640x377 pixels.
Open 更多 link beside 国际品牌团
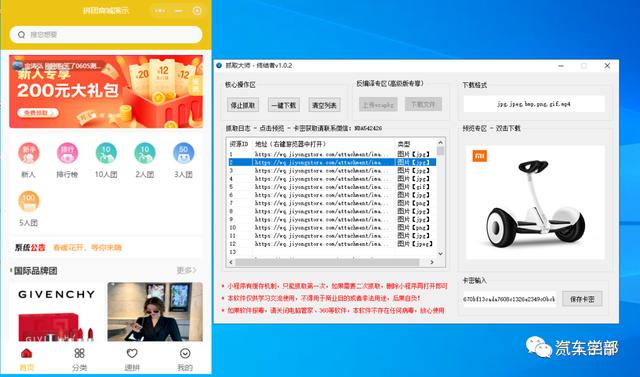click(187, 270)
